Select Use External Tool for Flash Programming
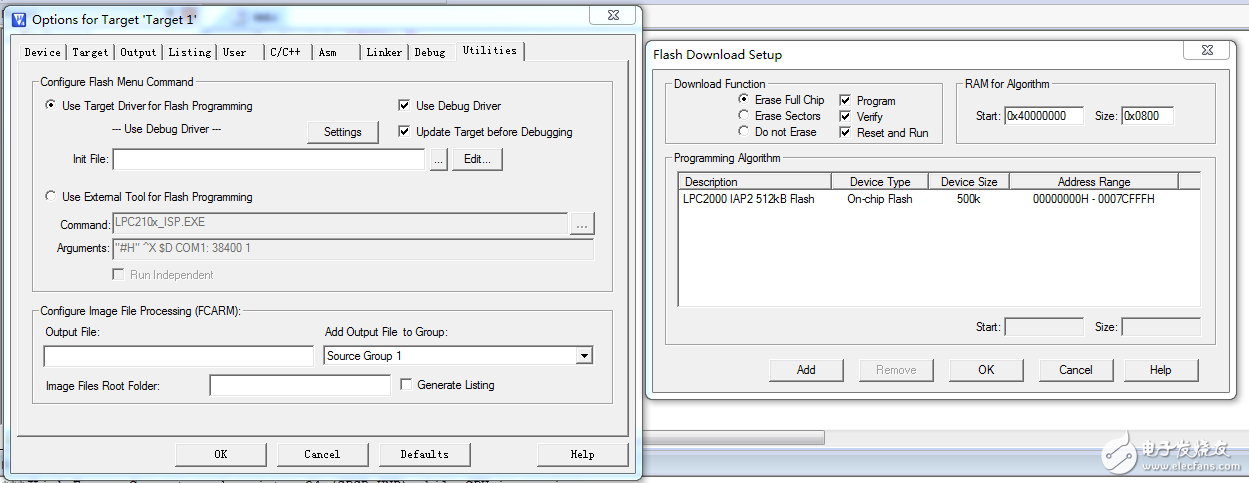1249x483 pixels. click(x=52, y=197)
